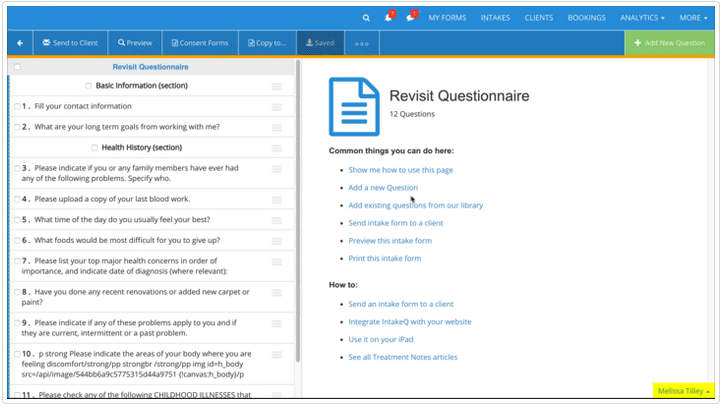724x408 pixels.
Task: Check the box for question 1 contact information
Action: pos(17,106)
